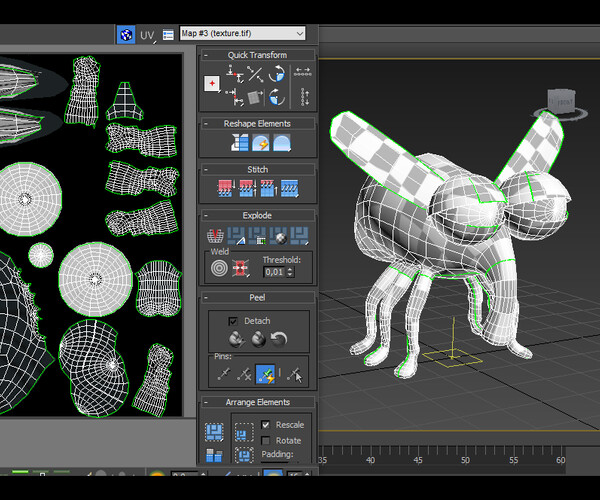This screenshot has height=500, width=600.
Task: Click the Set Pivot icon in Quick Transform
Action: coord(212,83)
